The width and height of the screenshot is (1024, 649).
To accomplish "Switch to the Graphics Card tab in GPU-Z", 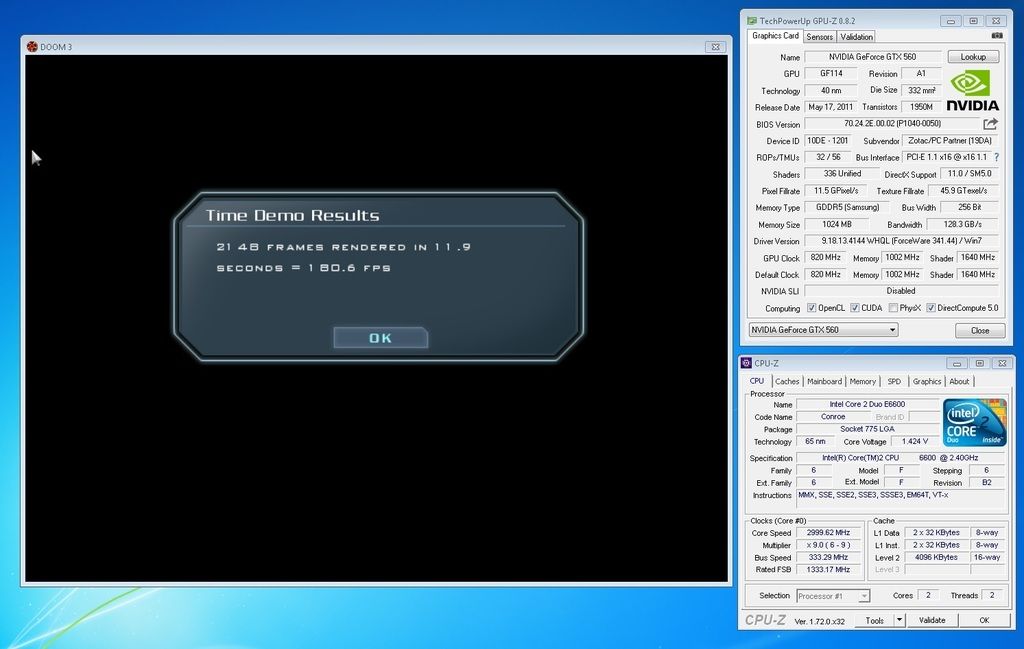I will 775,36.
